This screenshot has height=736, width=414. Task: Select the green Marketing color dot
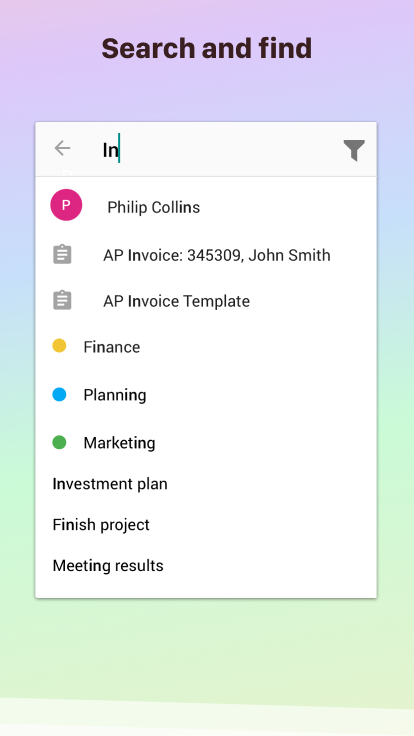(x=59, y=442)
